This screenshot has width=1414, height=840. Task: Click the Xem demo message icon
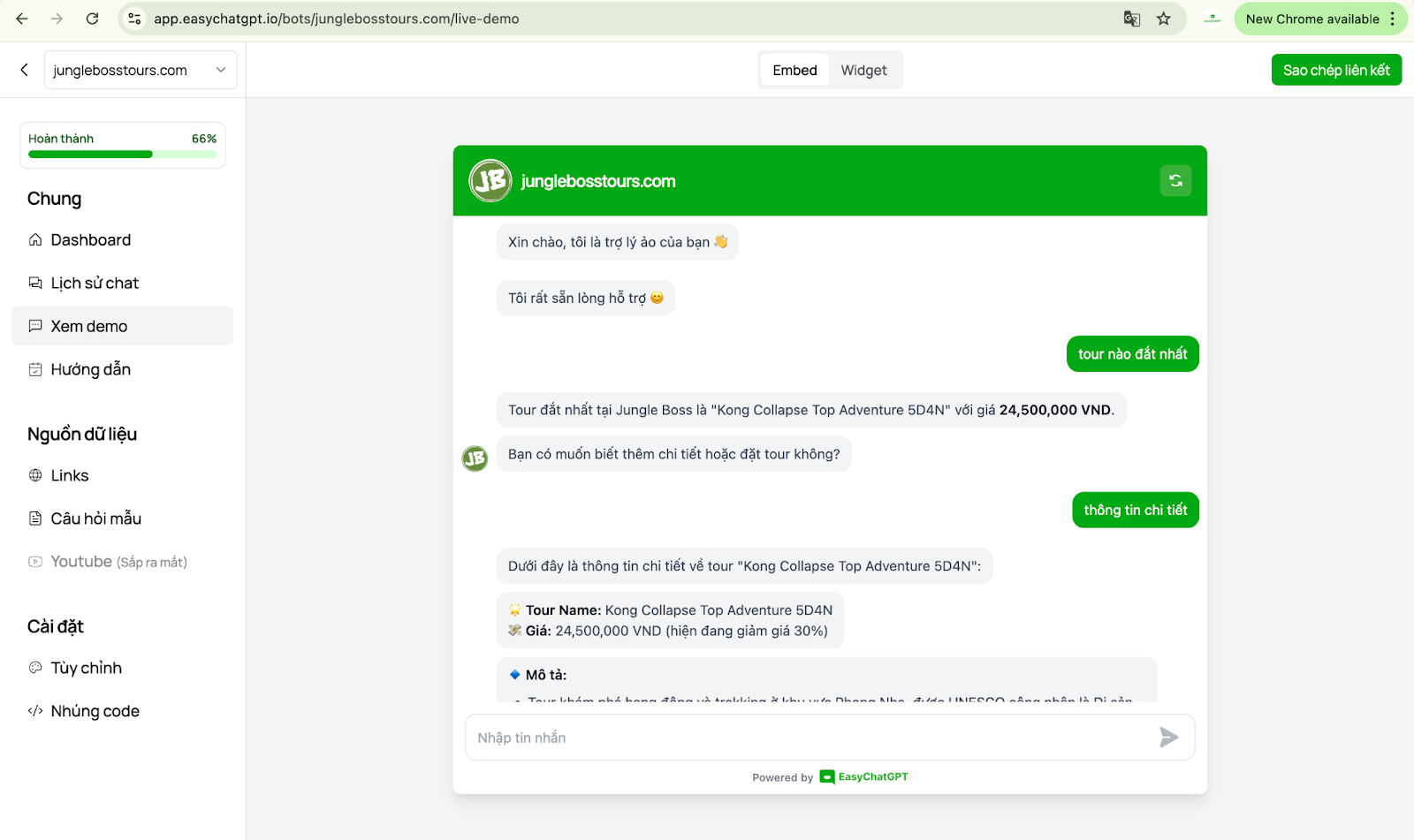(x=35, y=326)
